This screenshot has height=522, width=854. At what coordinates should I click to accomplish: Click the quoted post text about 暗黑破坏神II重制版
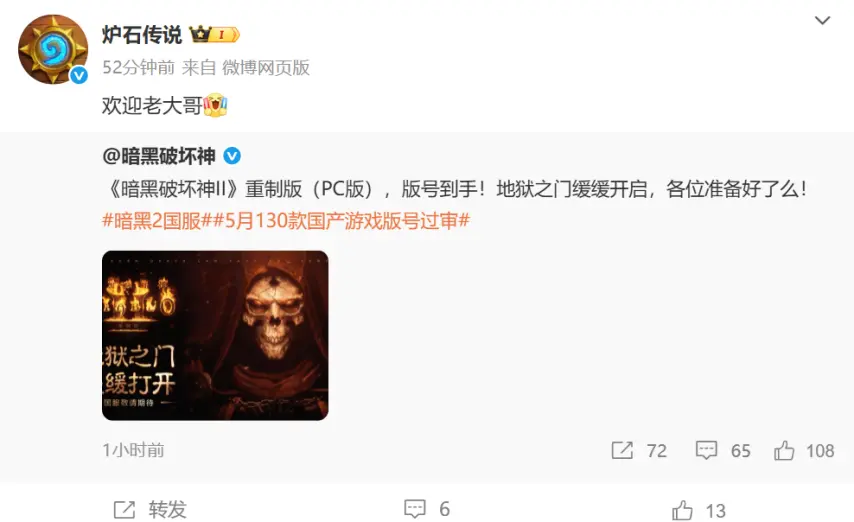(x=456, y=189)
